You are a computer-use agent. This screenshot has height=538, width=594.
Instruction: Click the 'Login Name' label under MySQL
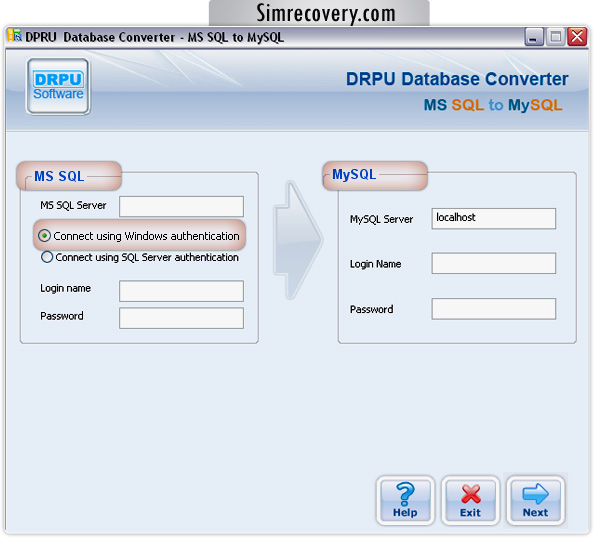pyautogui.click(x=375, y=264)
